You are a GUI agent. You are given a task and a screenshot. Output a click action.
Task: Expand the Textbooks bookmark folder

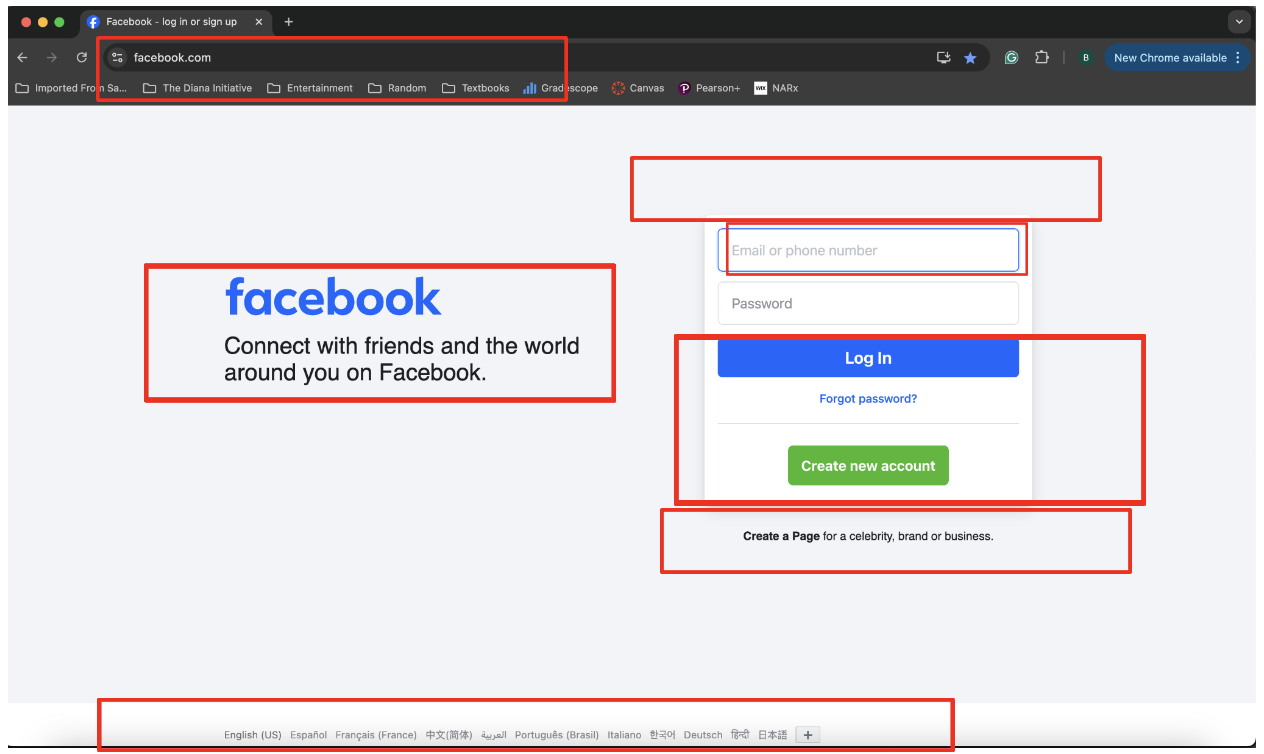pos(476,88)
